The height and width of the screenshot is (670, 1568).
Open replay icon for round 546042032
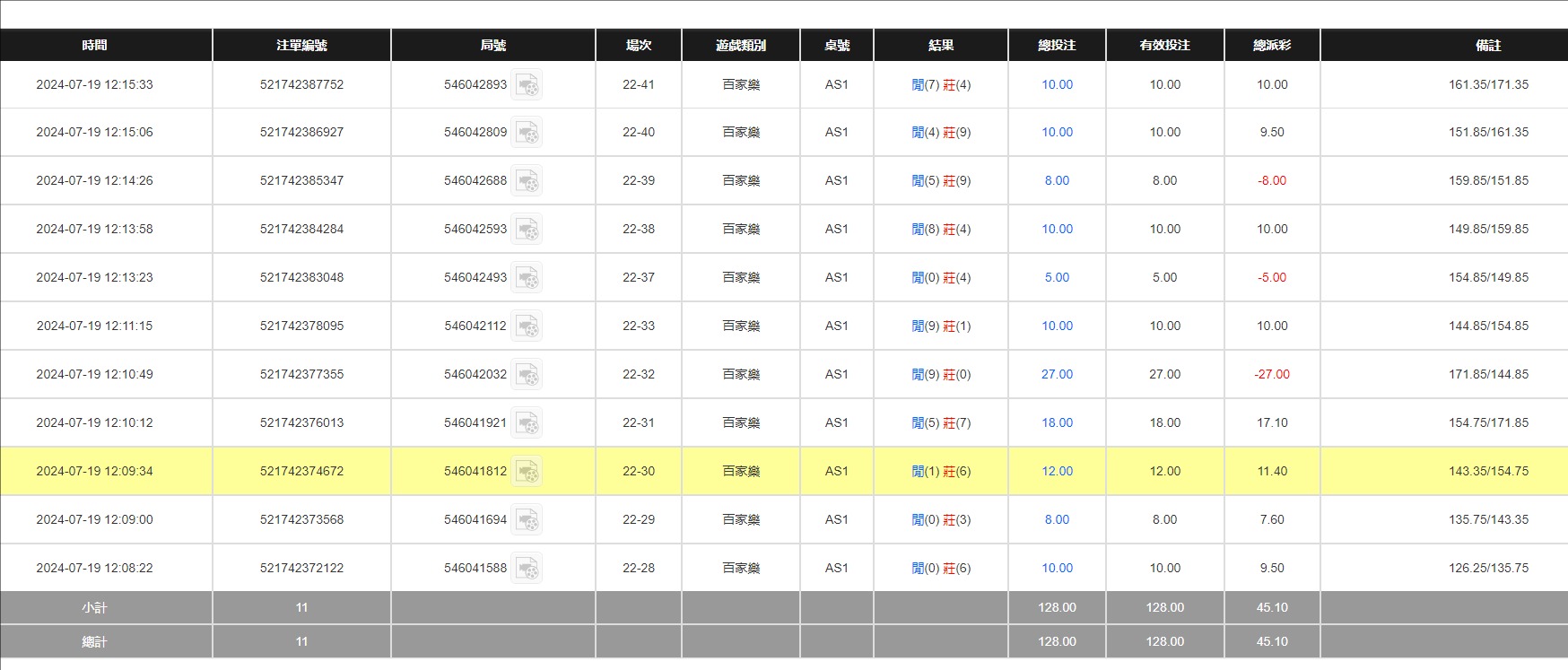click(527, 375)
